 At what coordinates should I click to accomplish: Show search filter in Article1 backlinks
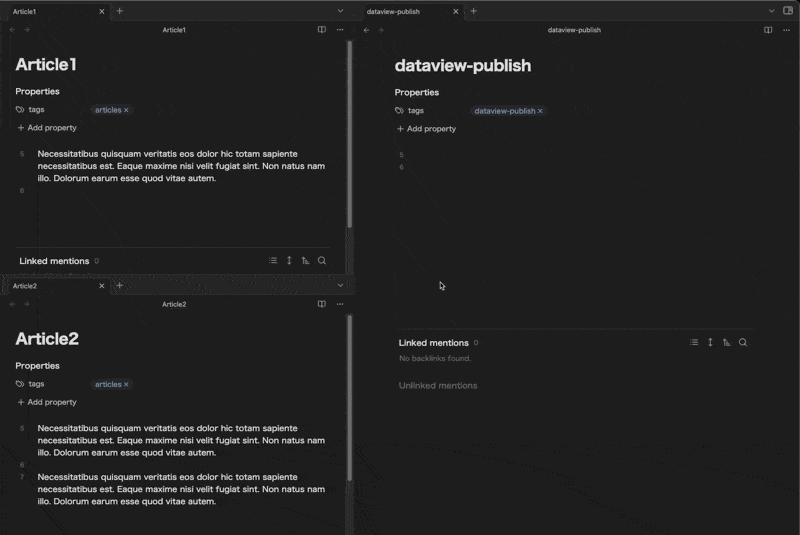322,261
